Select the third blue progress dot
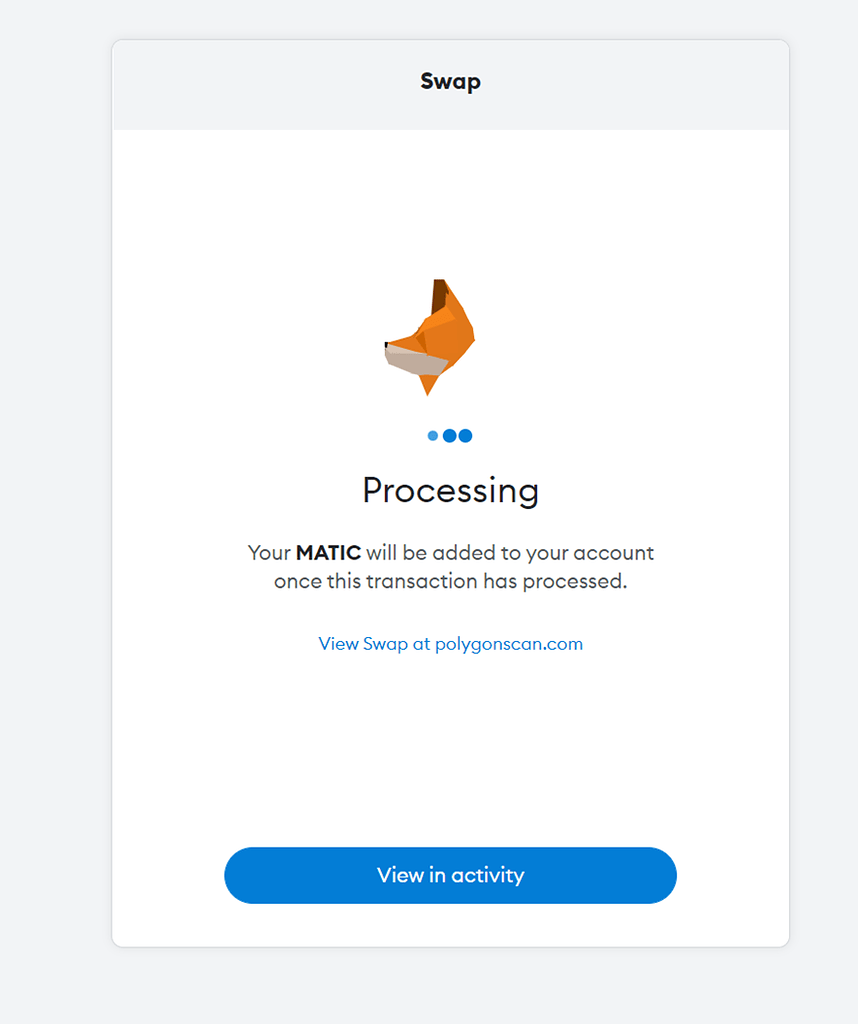858x1024 pixels. point(465,435)
